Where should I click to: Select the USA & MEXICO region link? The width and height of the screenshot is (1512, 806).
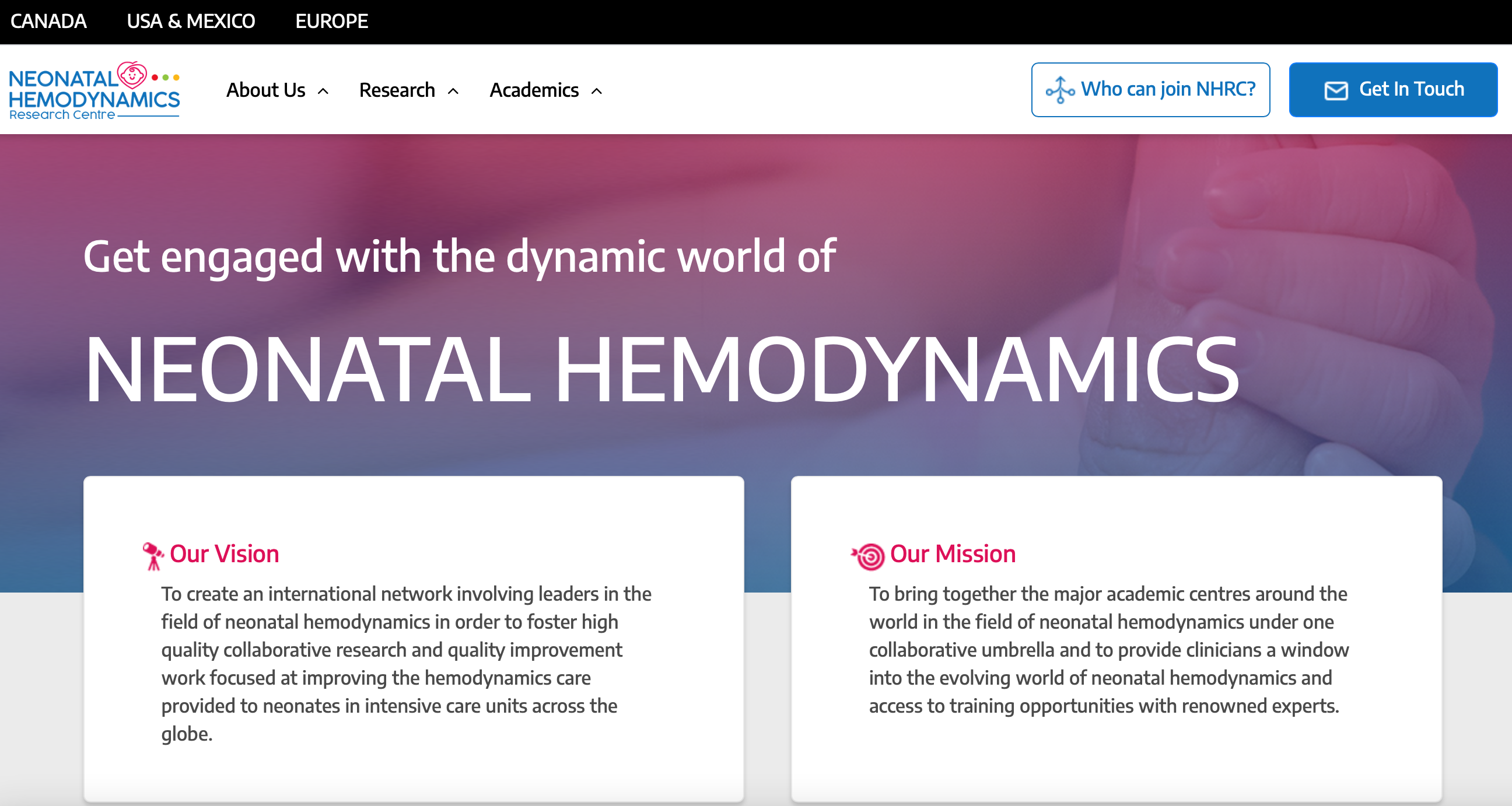pyautogui.click(x=191, y=21)
